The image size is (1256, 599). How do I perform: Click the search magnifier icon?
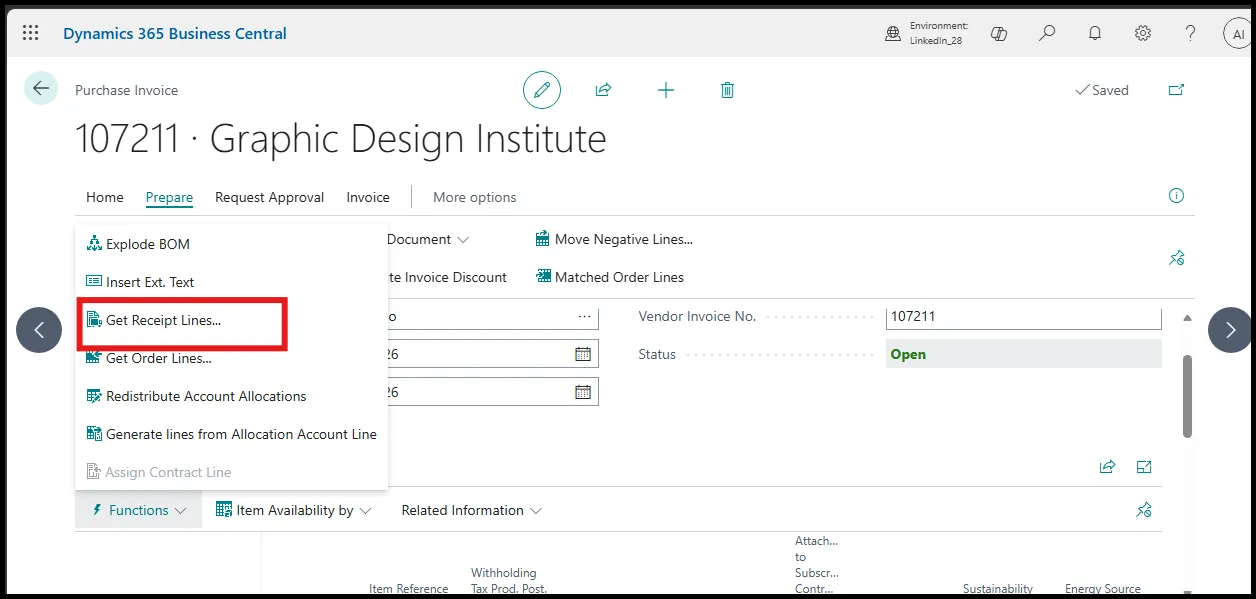(x=1047, y=33)
